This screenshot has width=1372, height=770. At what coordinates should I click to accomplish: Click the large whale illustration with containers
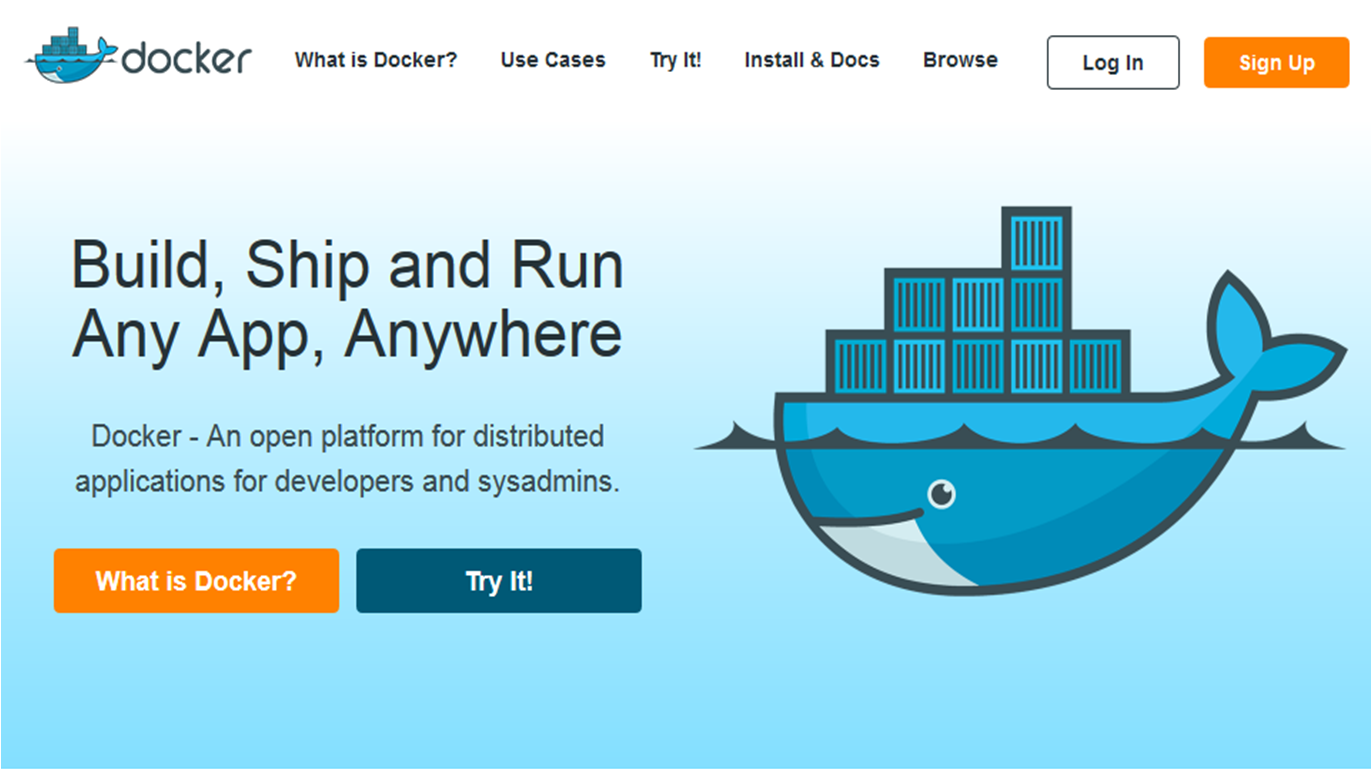pyautogui.click(x=1020, y=400)
